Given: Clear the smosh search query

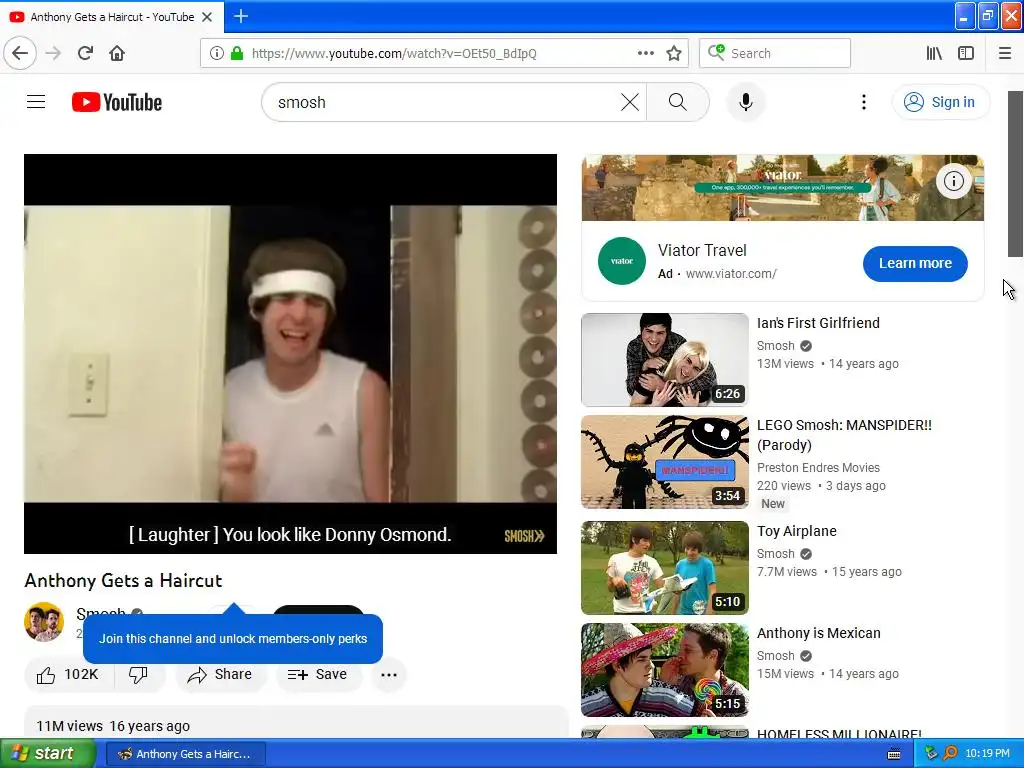Looking at the screenshot, I should 630,102.
